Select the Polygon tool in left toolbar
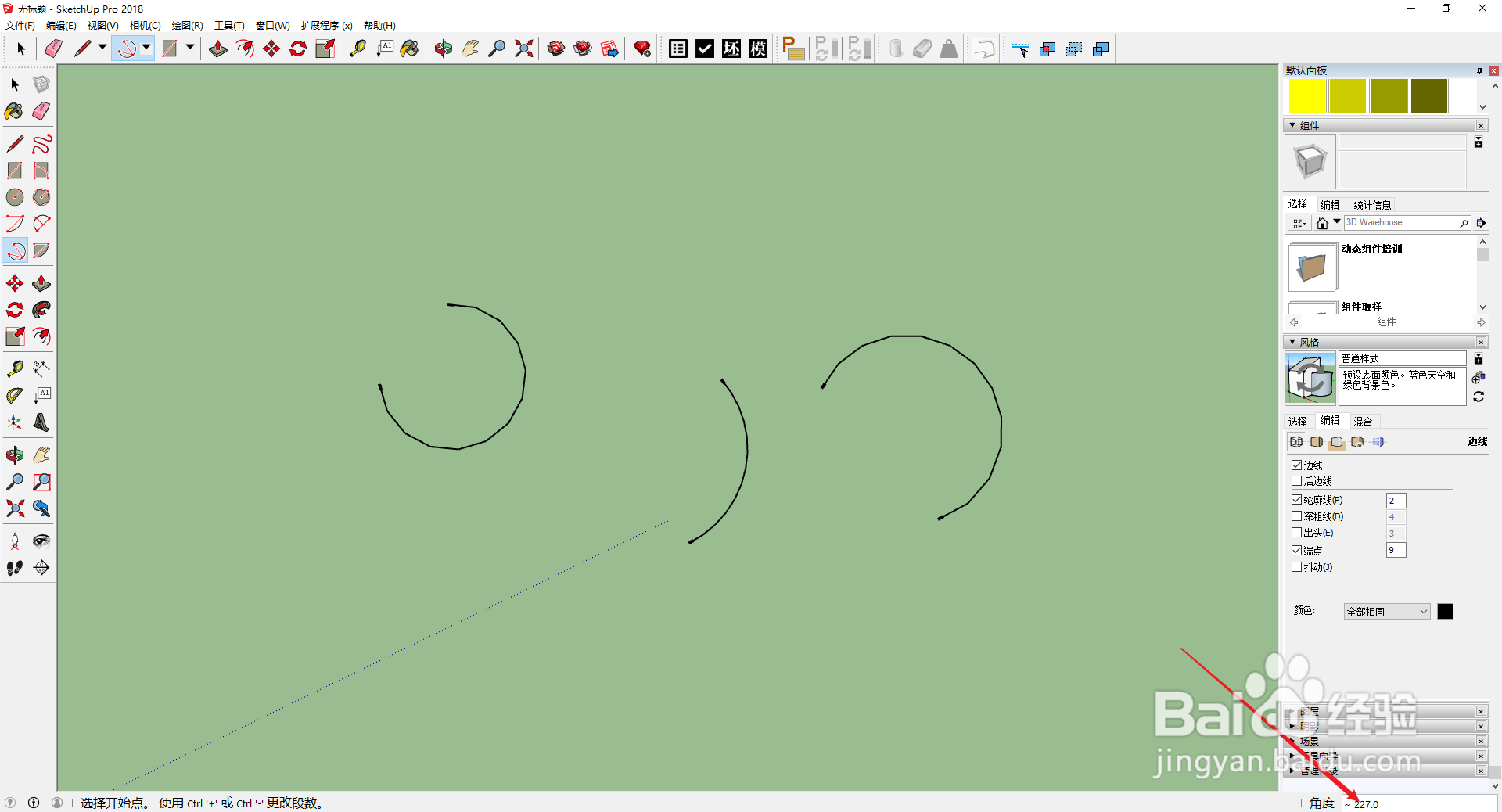 tap(41, 197)
